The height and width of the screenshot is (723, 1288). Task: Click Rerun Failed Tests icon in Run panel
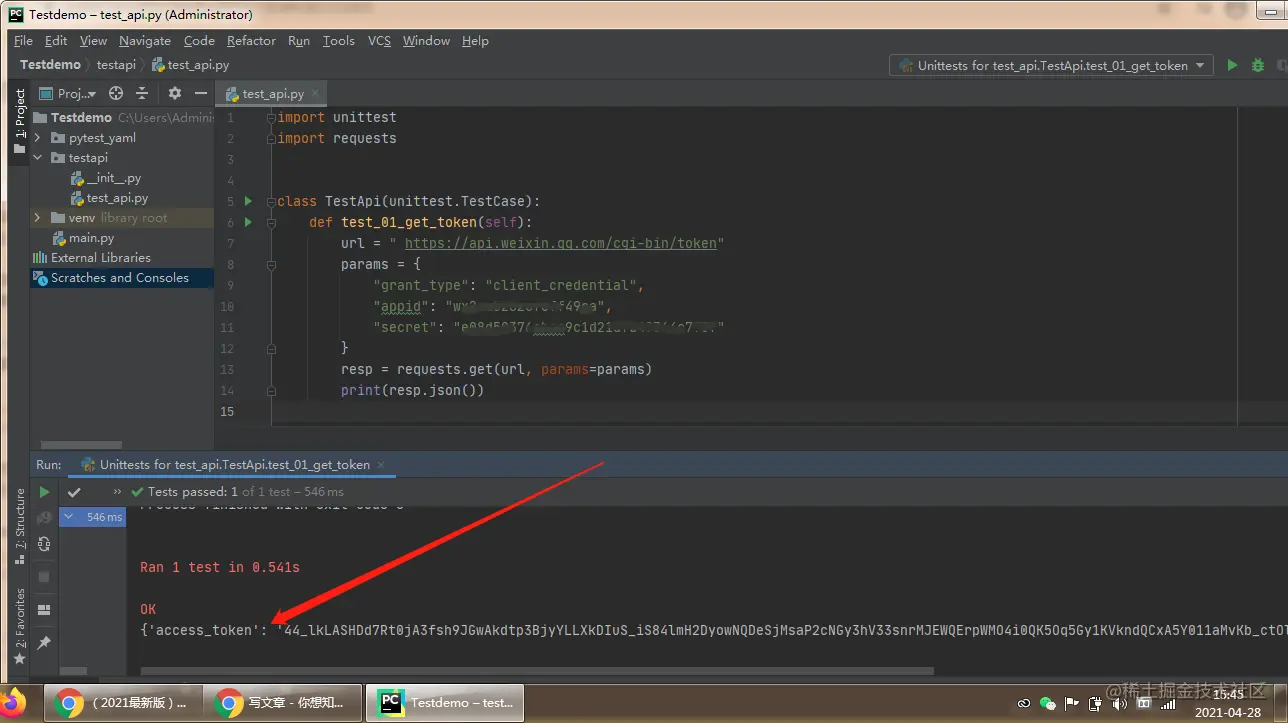pos(44,518)
